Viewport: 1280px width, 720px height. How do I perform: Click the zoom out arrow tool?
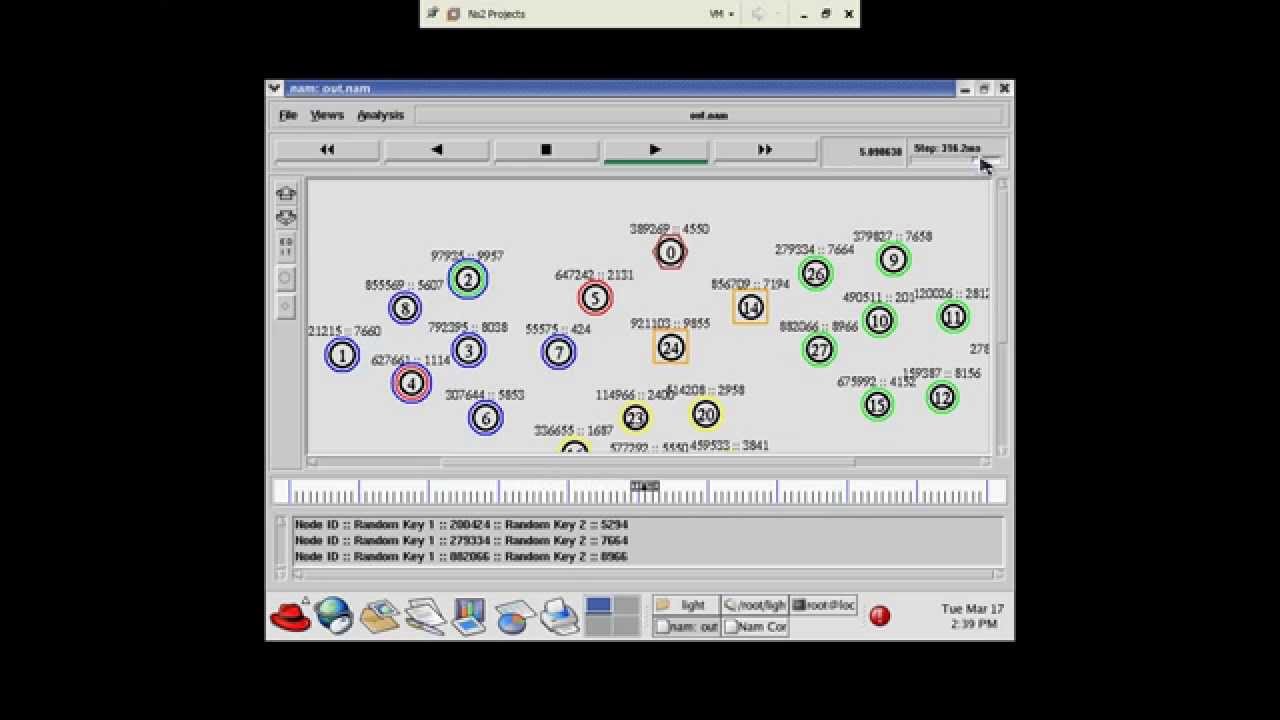click(286, 217)
